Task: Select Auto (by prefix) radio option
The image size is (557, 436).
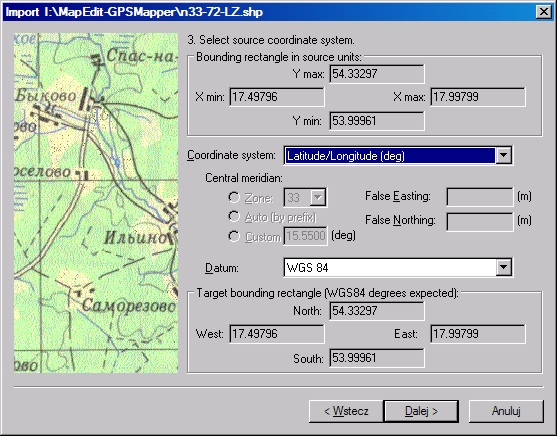Action: pyautogui.click(x=234, y=216)
